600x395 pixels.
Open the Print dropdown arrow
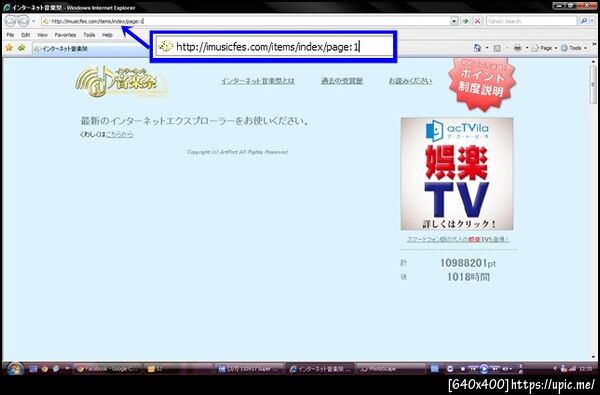tap(527, 48)
